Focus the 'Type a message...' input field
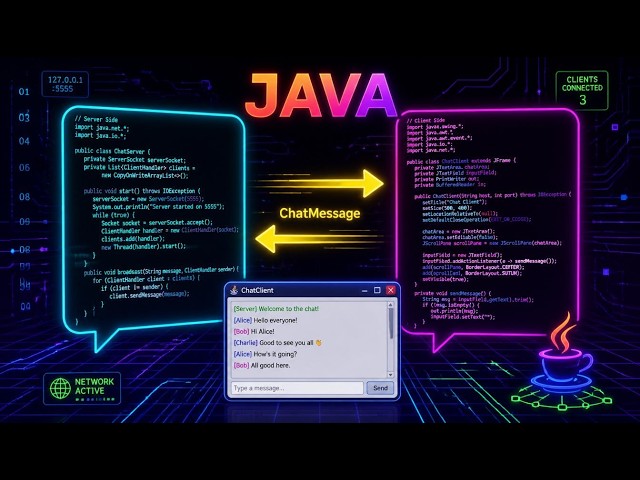 click(297, 388)
